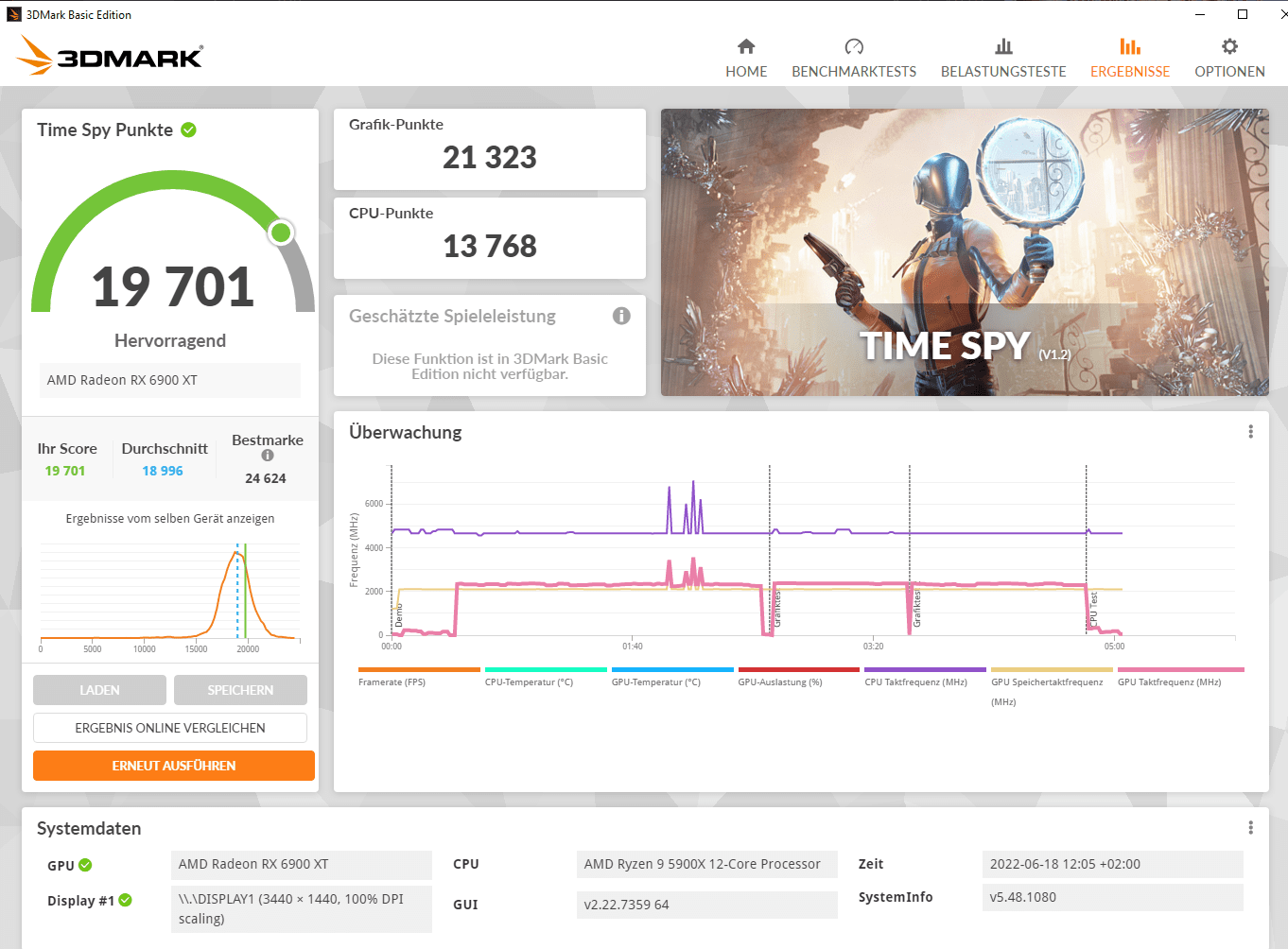1288x949 pixels.
Task: Click Demo marker in monitoring chart
Action: pos(399,615)
